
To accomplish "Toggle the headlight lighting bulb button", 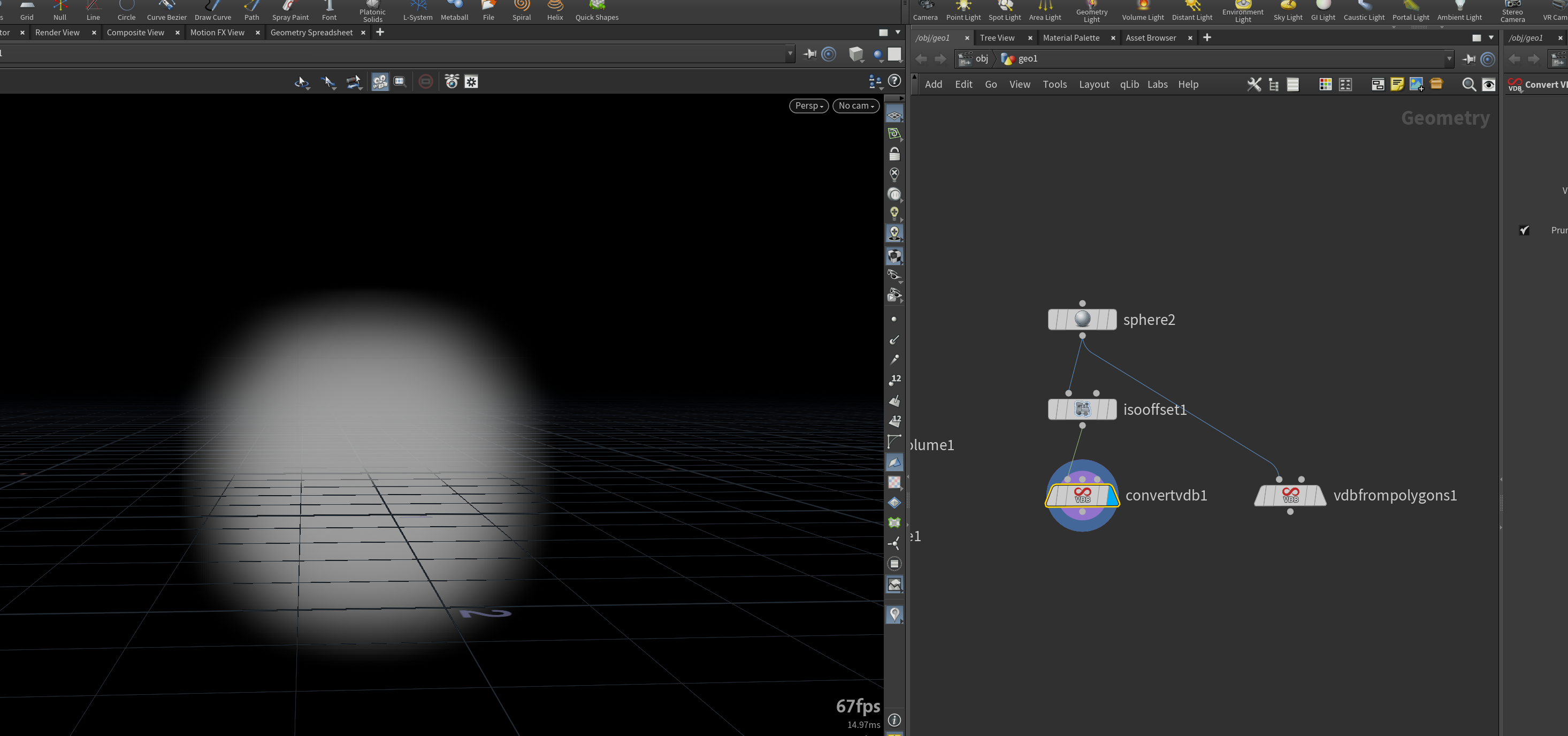I will (x=894, y=213).
